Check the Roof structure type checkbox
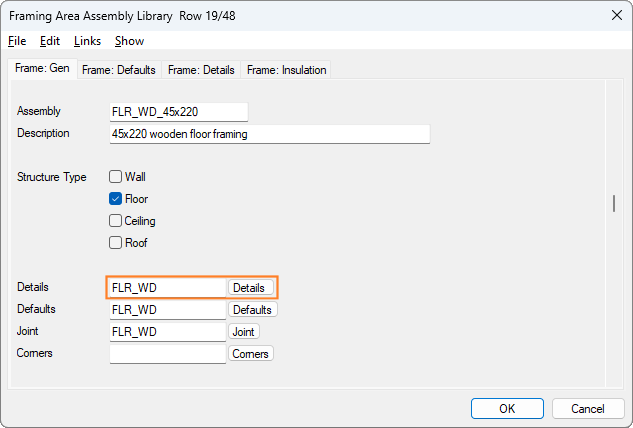The height and width of the screenshot is (428, 633). (x=116, y=243)
